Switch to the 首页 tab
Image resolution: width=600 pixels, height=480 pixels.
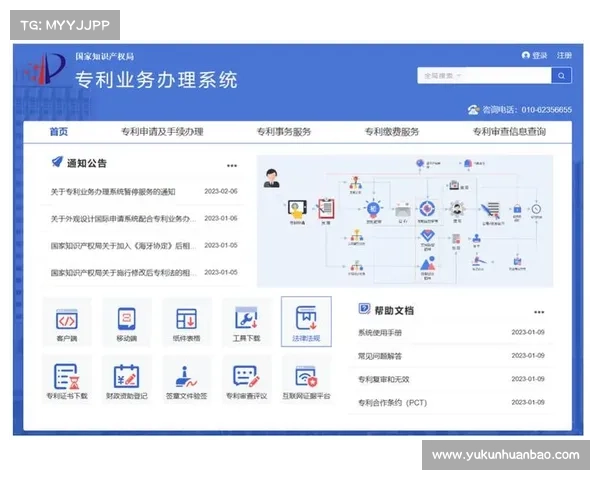pyautogui.click(x=59, y=132)
